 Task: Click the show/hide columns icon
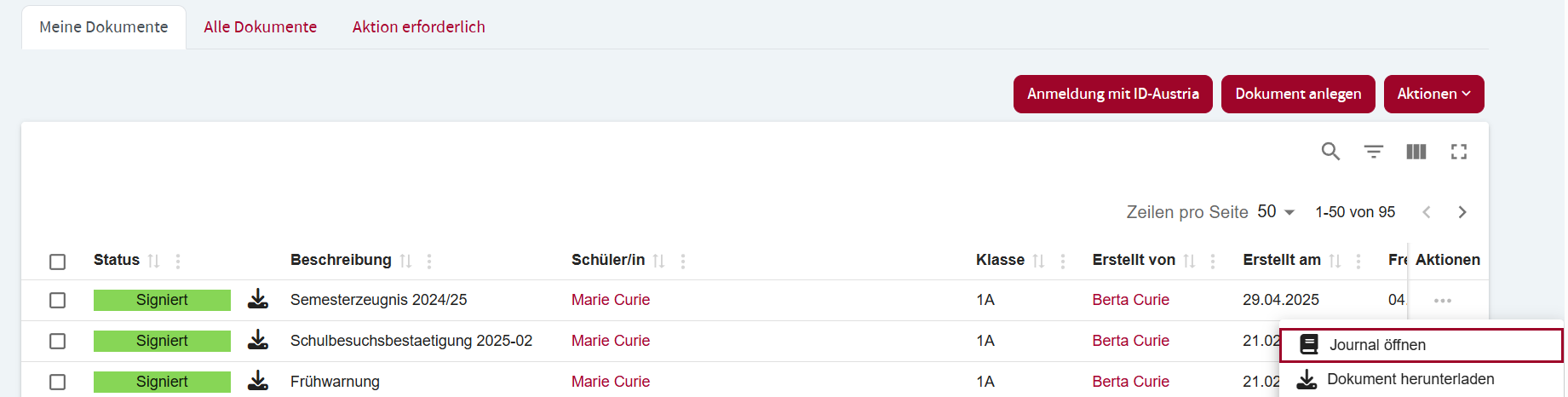point(1416,152)
